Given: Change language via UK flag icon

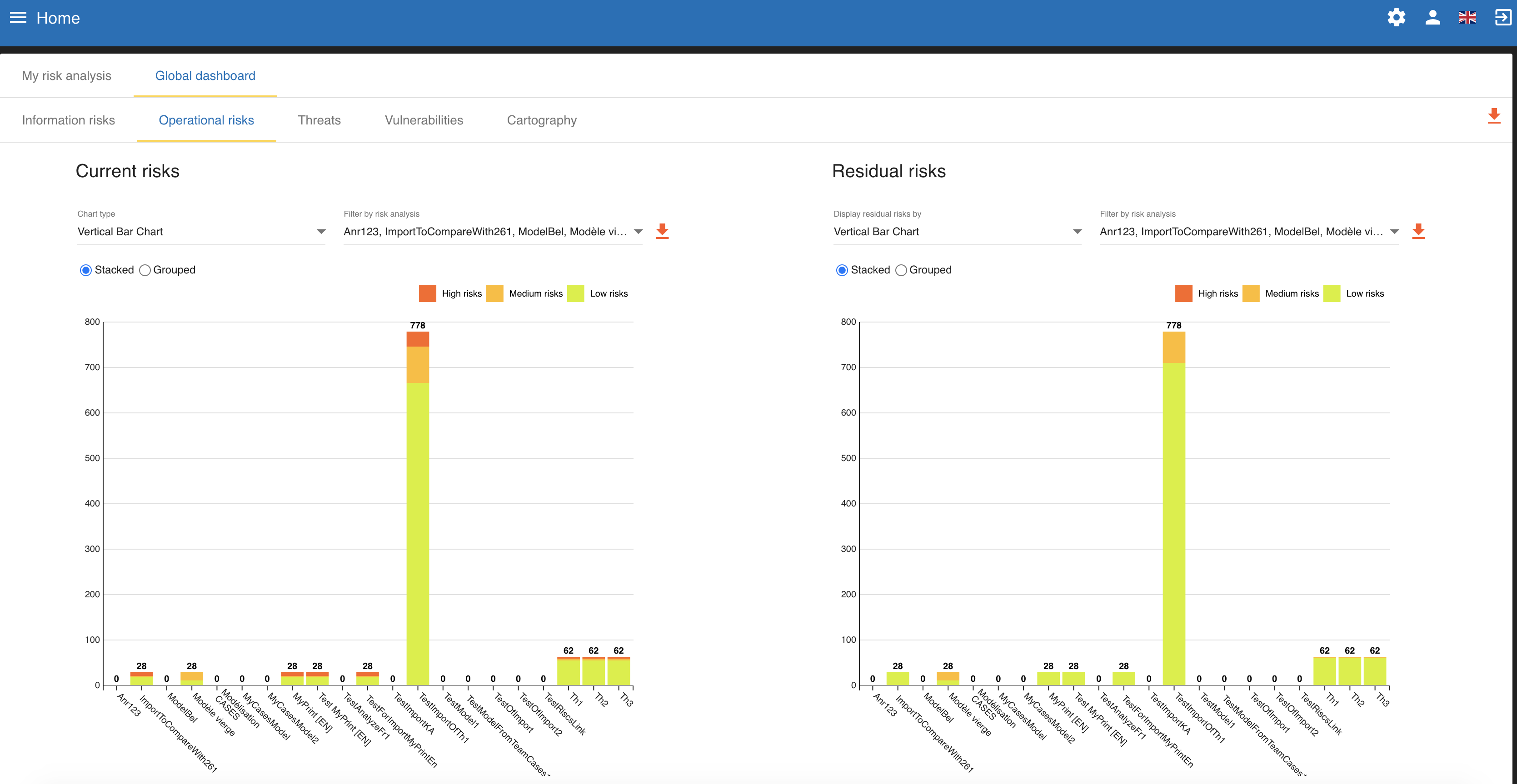Looking at the screenshot, I should 1467,18.
